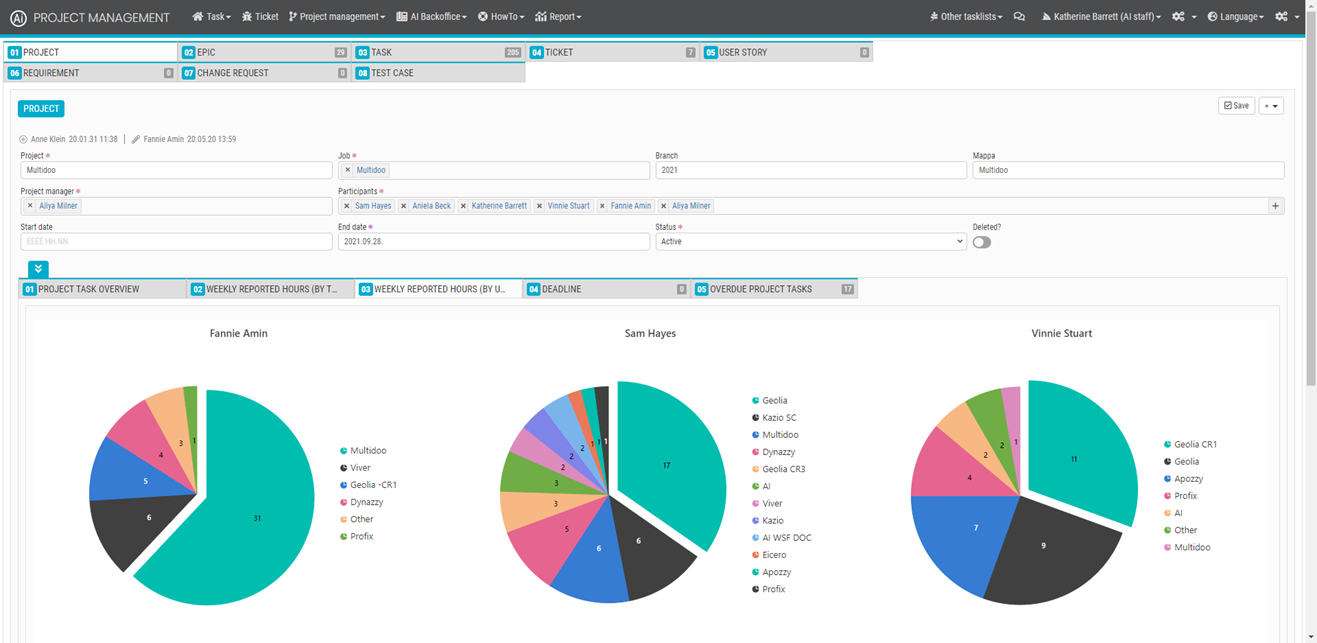Image resolution: width=1317 pixels, height=643 pixels.
Task: Open the dropdown arrow next to Save
Action: 1271,106
